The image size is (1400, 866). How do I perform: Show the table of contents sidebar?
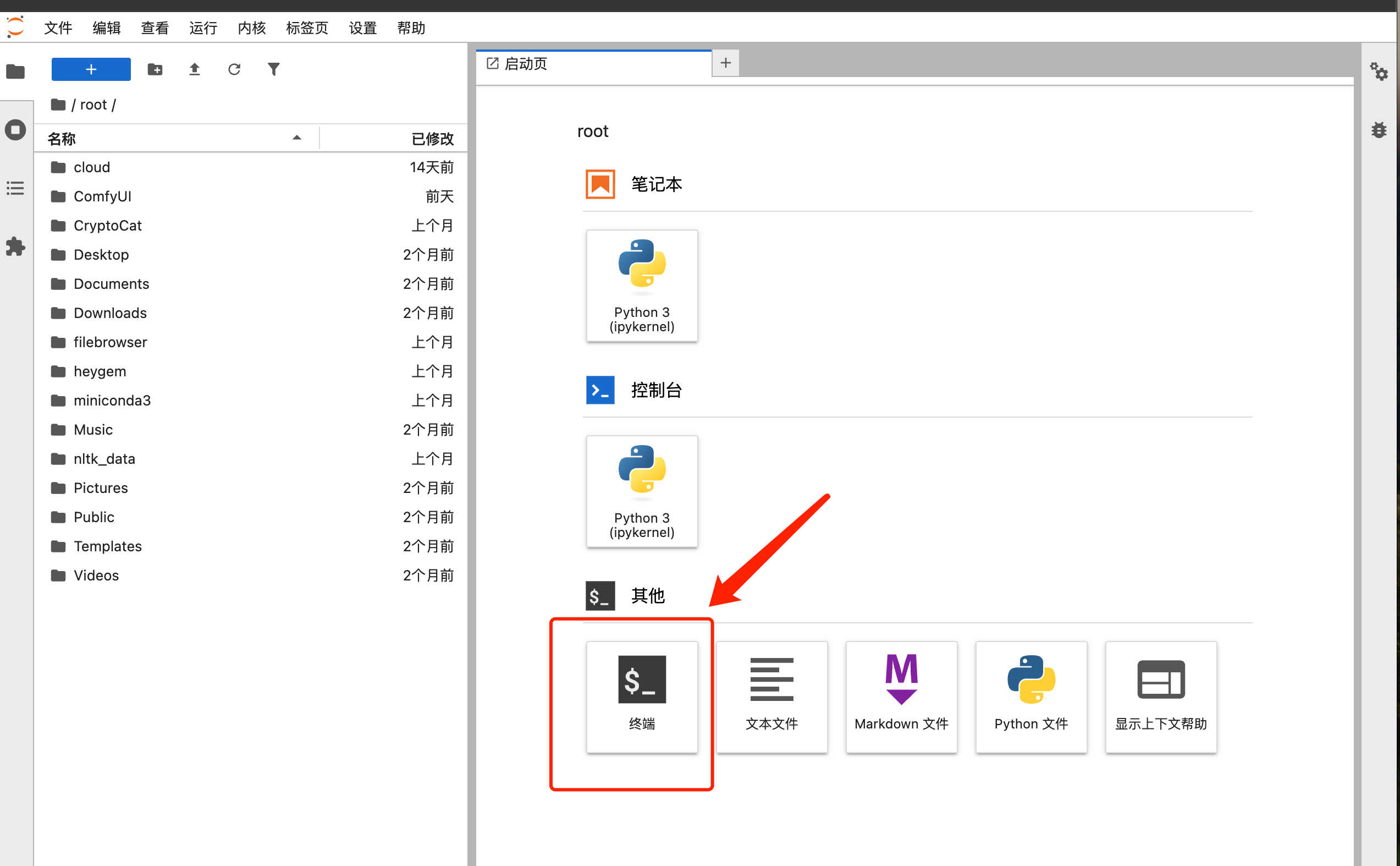[x=15, y=188]
